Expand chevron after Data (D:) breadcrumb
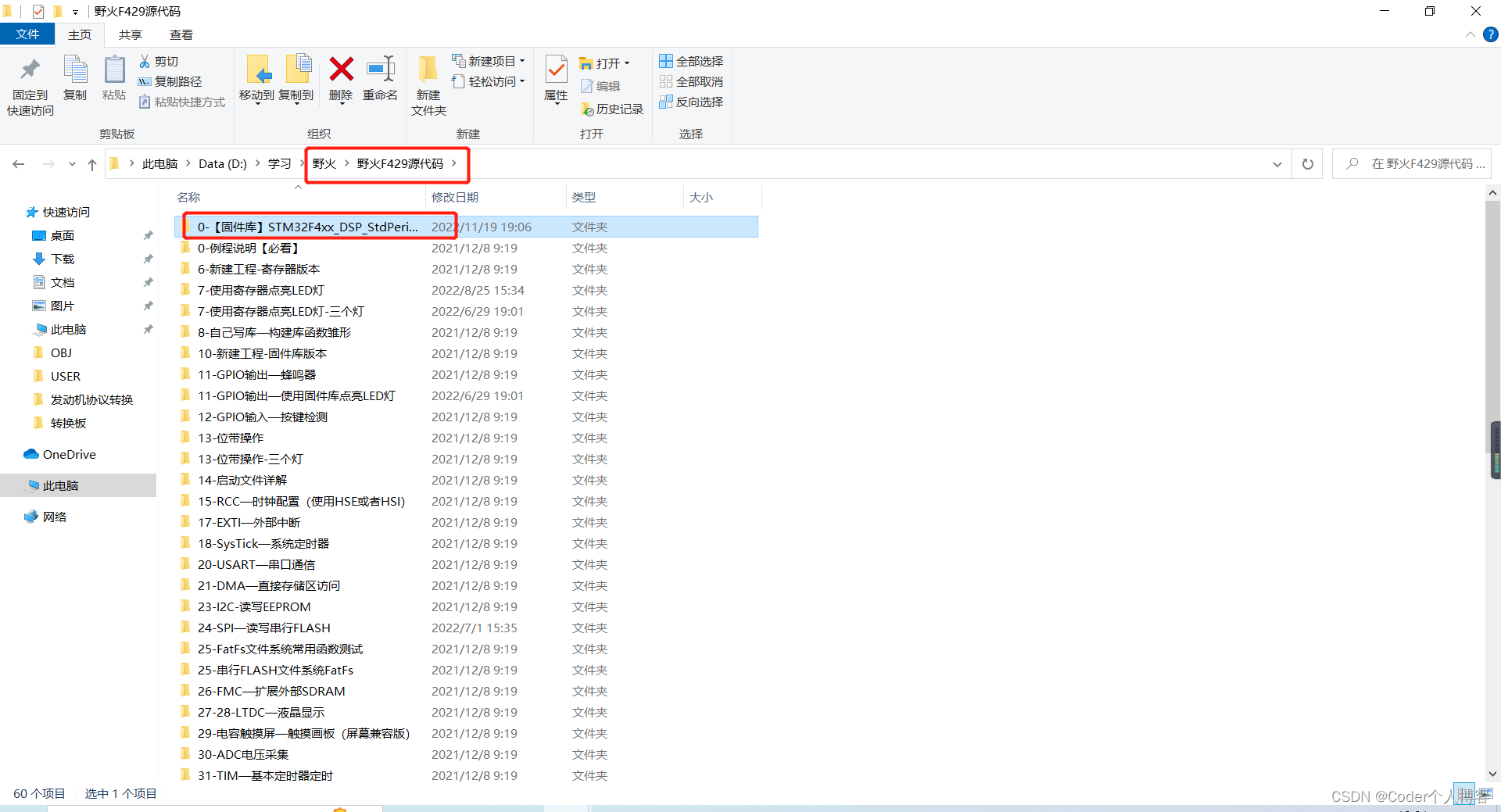The image size is (1501, 812). click(x=257, y=163)
